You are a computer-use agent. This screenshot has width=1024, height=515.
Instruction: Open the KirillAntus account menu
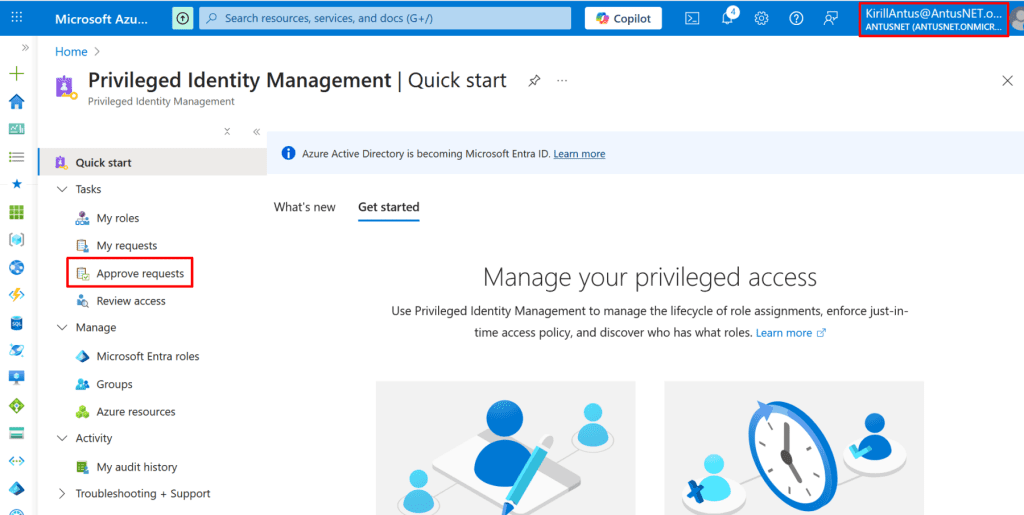[932, 19]
